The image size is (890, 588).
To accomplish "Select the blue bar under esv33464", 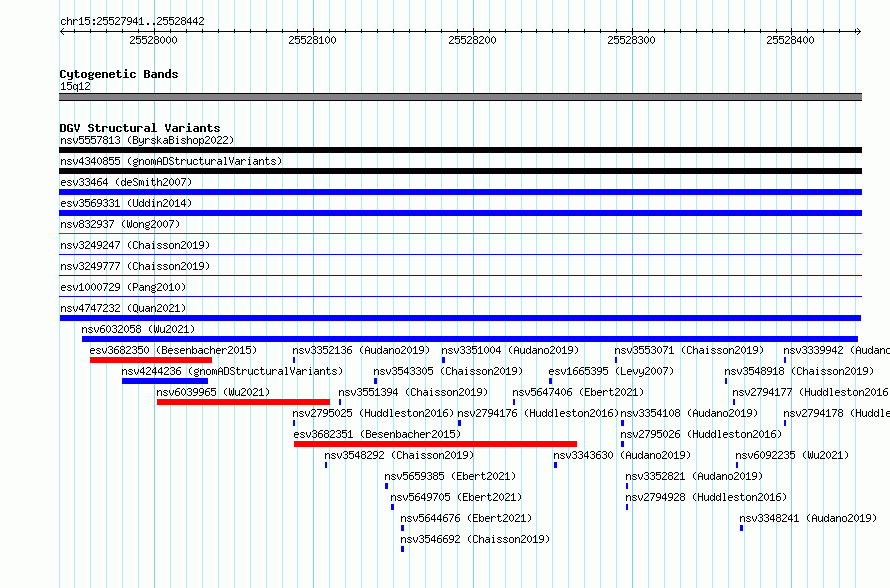I will [460, 192].
